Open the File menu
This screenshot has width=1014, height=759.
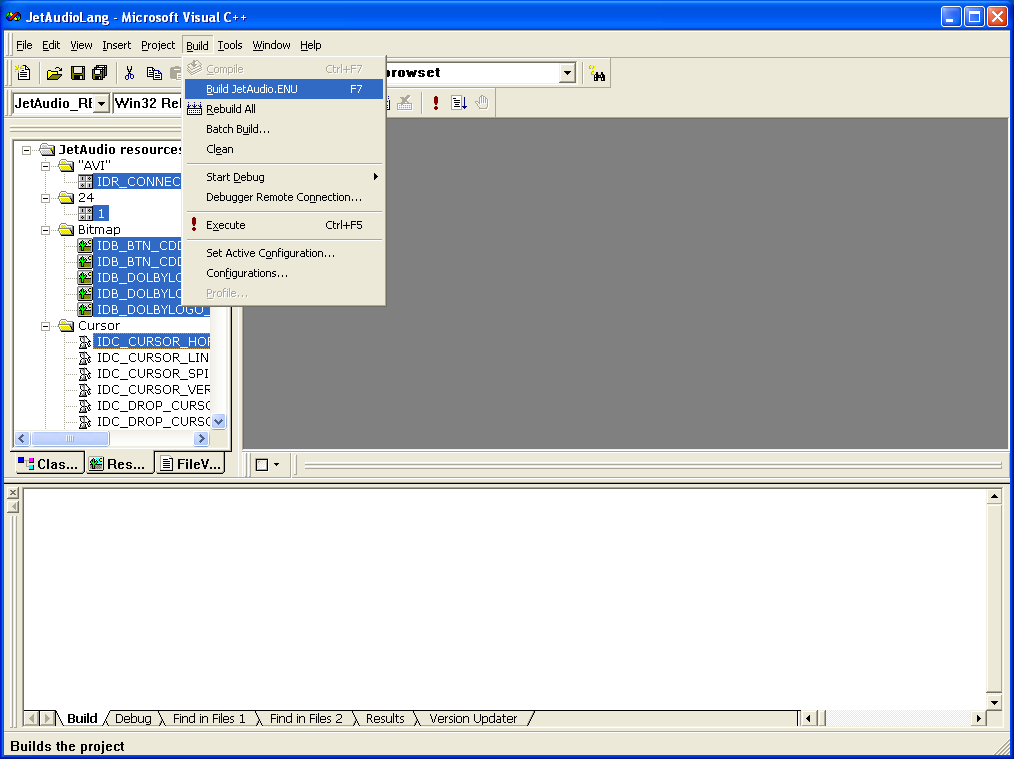point(24,45)
